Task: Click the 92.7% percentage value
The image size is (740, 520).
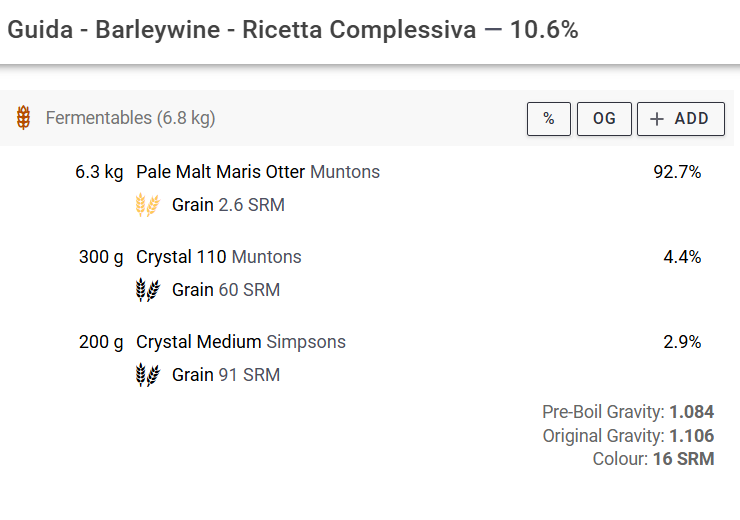Action: pos(677,172)
